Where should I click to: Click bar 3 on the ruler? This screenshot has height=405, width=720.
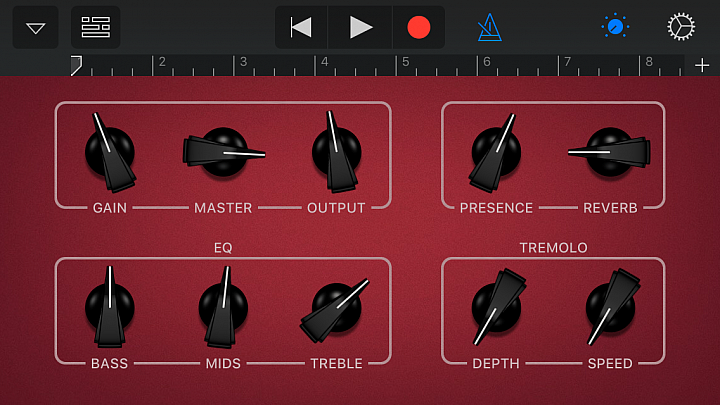[243, 62]
